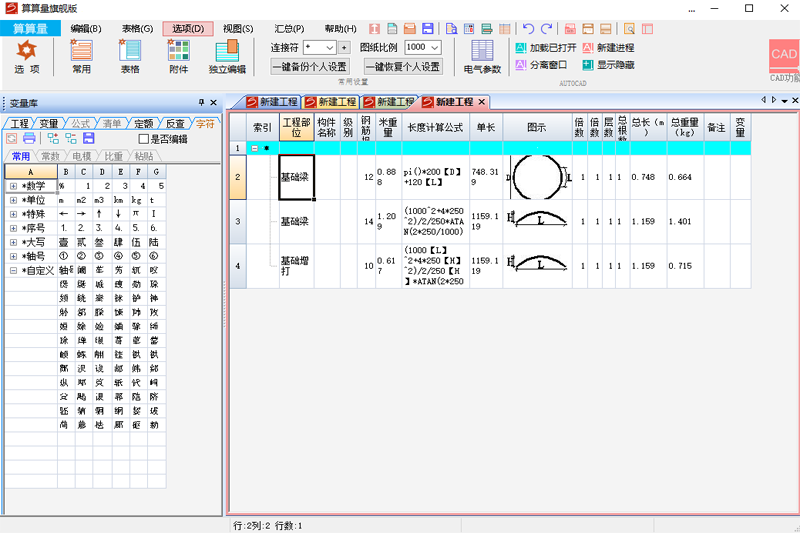Open the 图纸比例 dropdown
The width and height of the screenshot is (800, 533).
pos(435,47)
